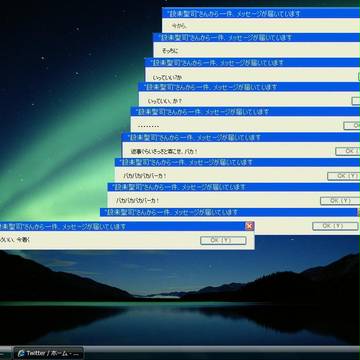Screen dimensions: 360x360
Task: Click OK (Y) in the frontmost message dialog
Action: [x=223, y=240]
